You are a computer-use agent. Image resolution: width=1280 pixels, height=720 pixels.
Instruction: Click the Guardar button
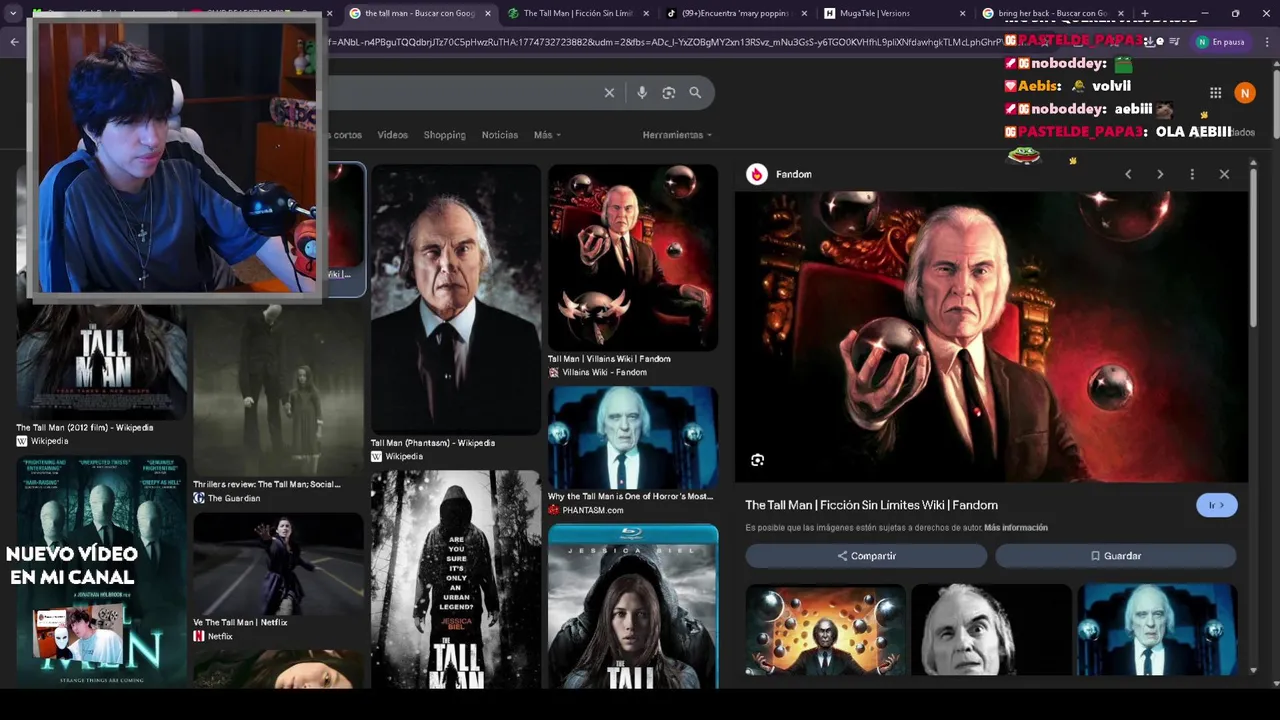click(x=1115, y=556)
